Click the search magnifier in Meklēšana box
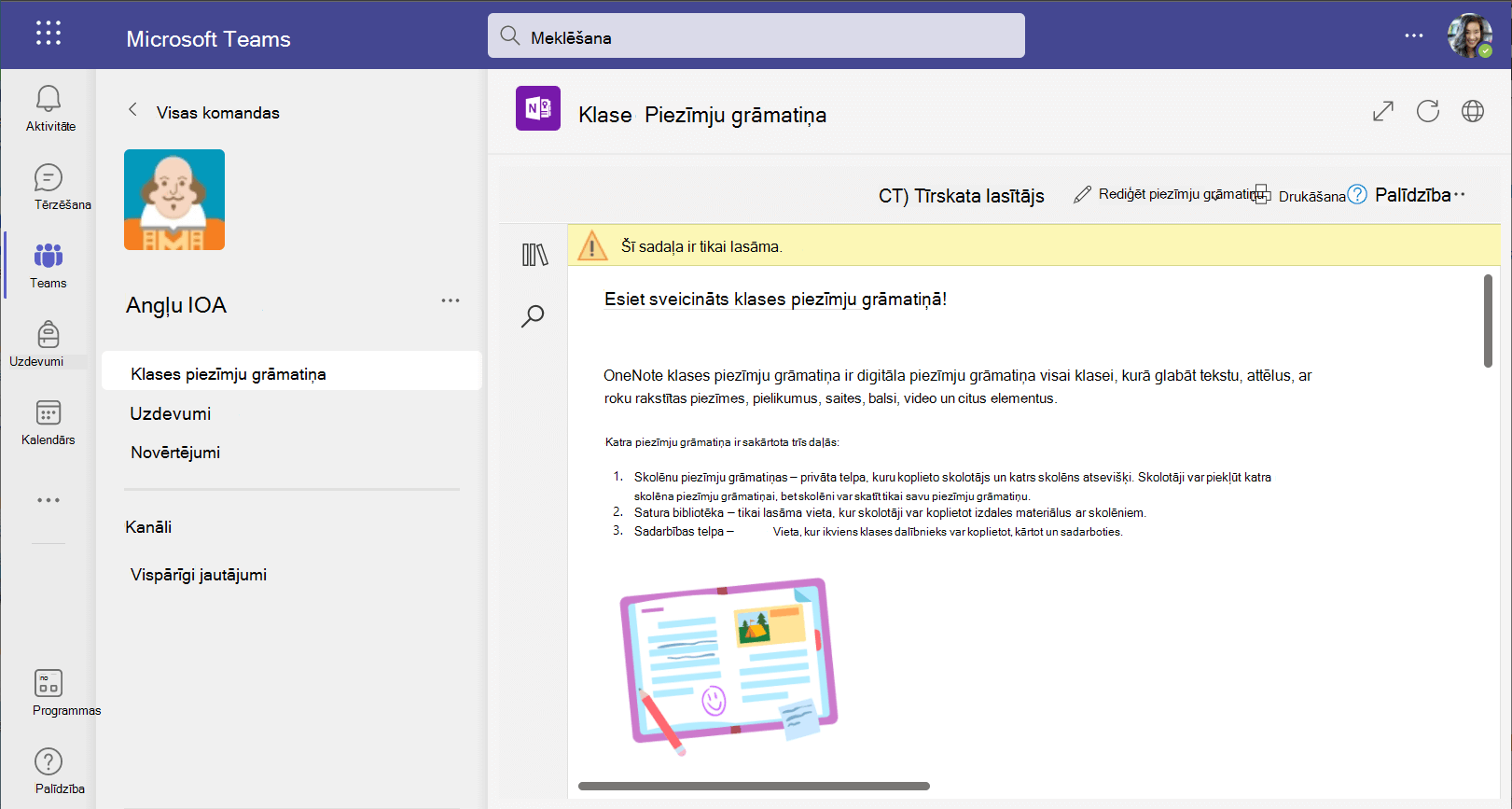Screen dimensions: 1512x809 pyautogui.click(x=509, y=35)
